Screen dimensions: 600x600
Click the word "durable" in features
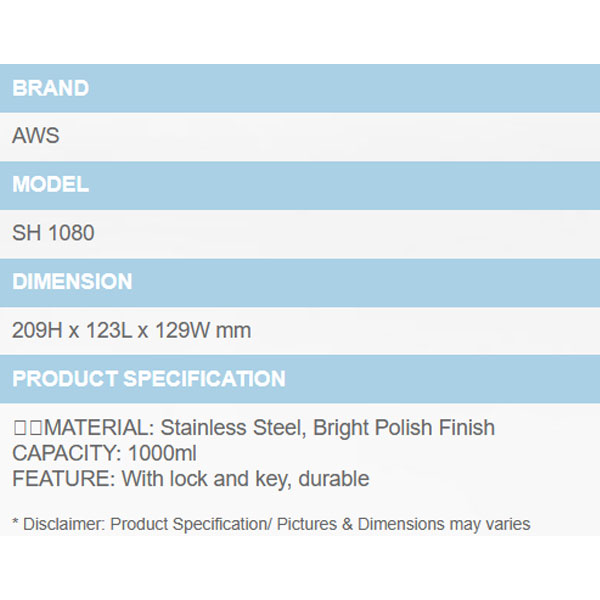[336, 479]
